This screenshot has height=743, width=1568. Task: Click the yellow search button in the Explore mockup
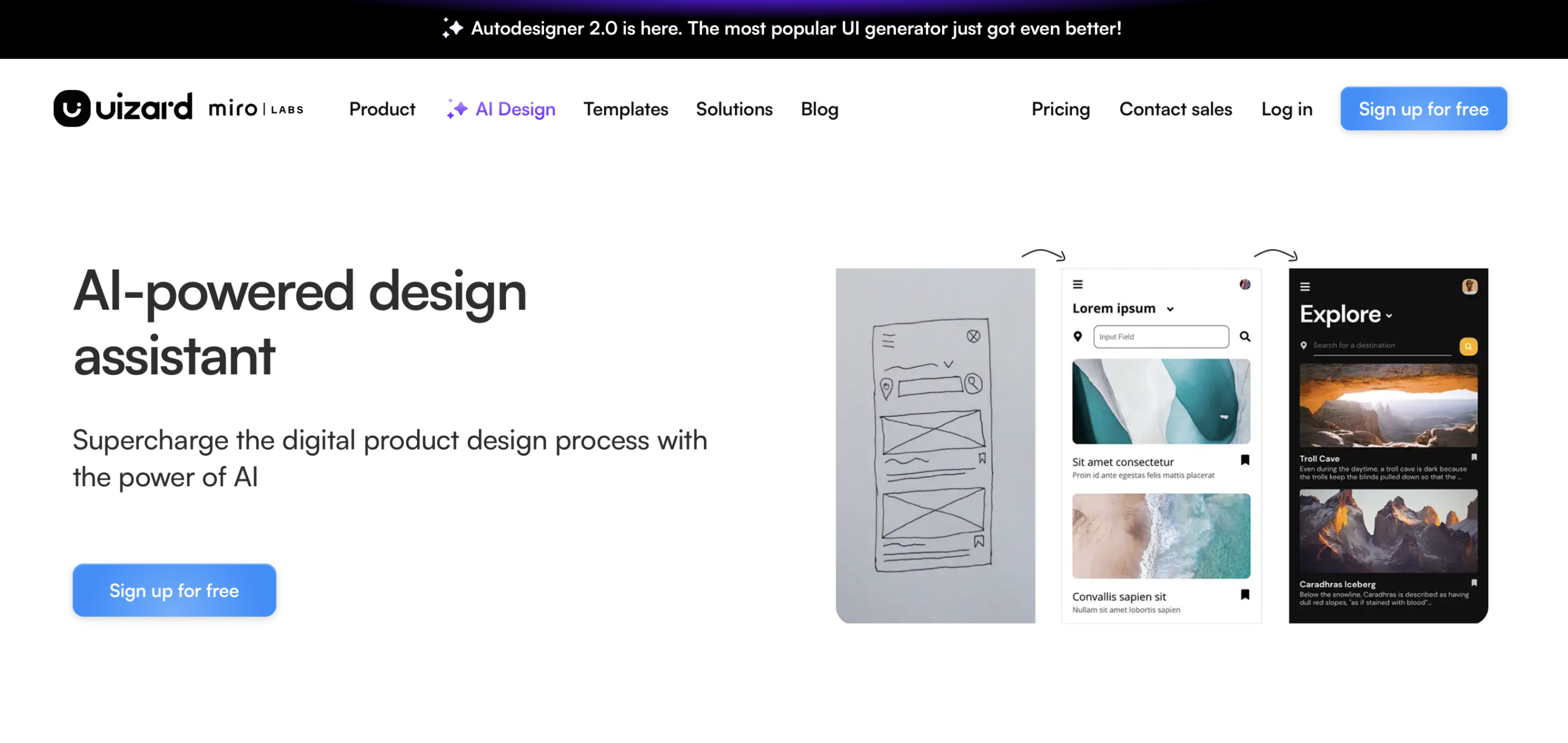(1468, 347)
